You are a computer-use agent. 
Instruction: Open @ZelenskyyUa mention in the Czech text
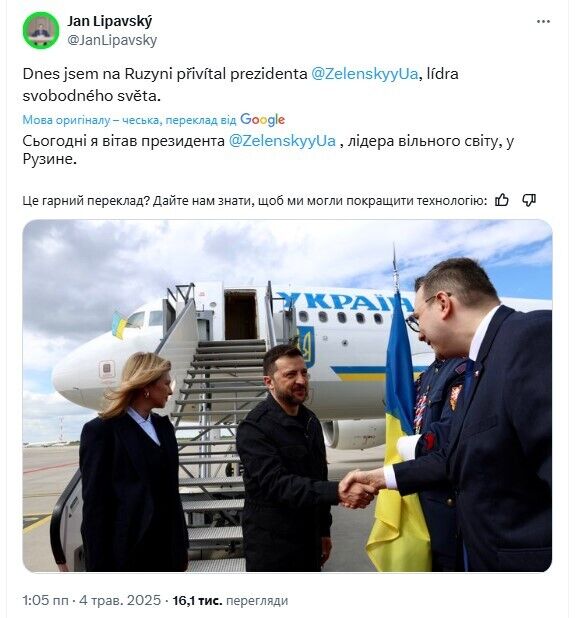(365, 74)
